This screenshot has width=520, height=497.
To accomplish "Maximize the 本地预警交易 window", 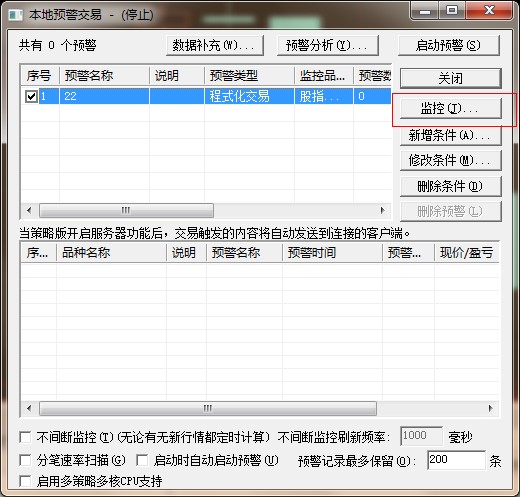I will 452,11.
